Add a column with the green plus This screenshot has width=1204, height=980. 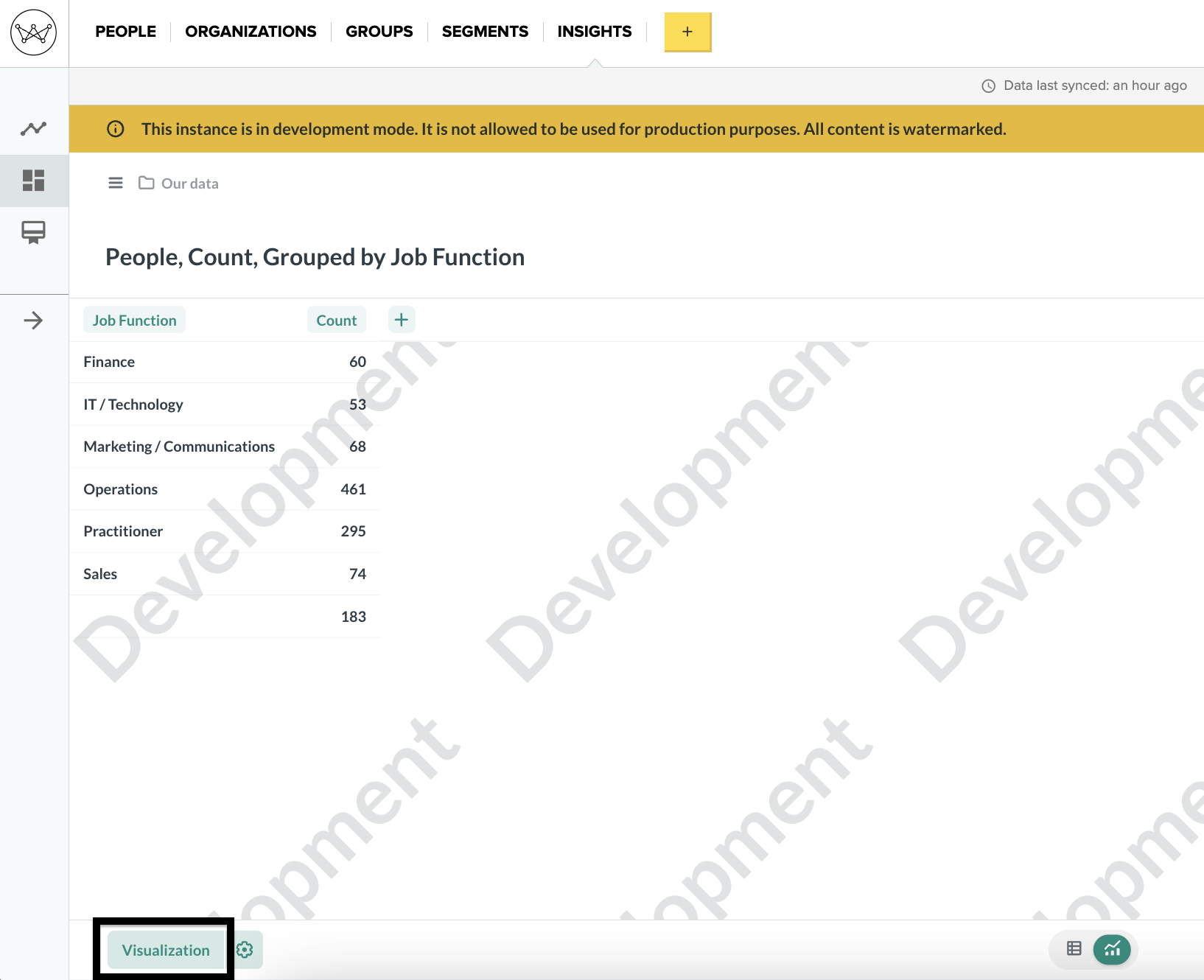[402, 320]
